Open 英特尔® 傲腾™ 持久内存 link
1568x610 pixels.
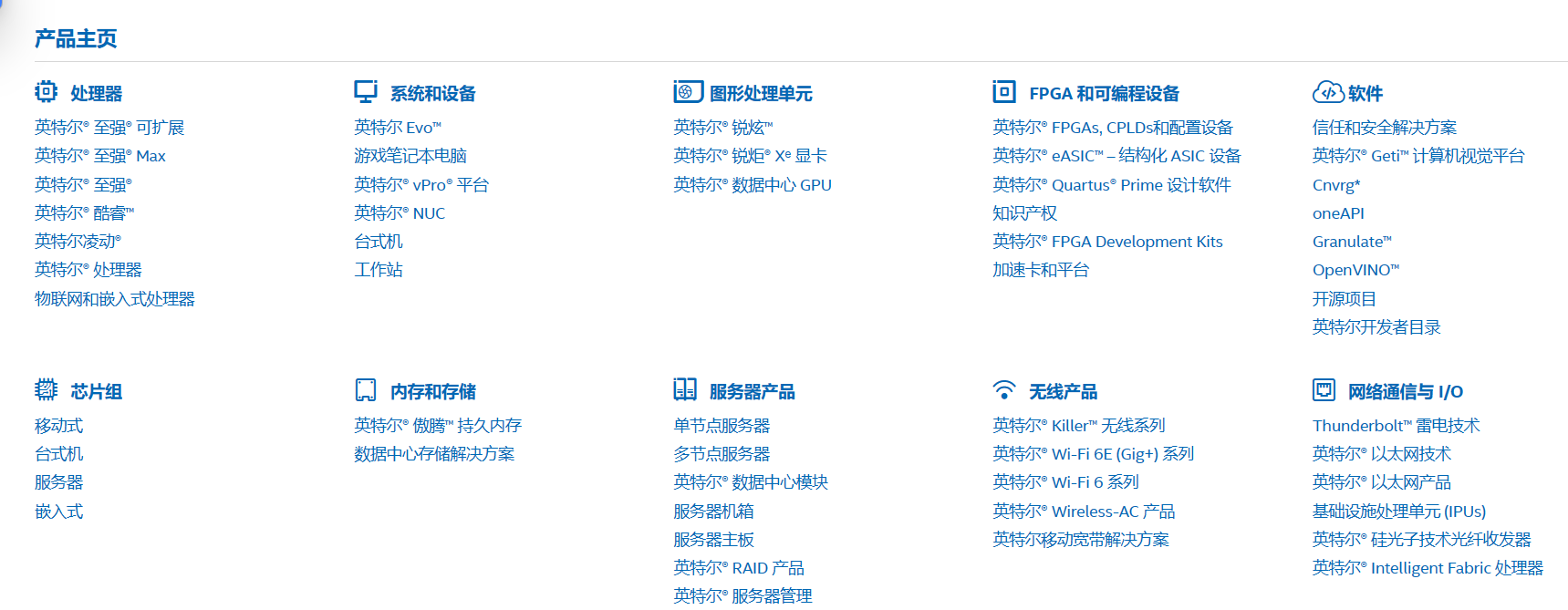point(438,426)
